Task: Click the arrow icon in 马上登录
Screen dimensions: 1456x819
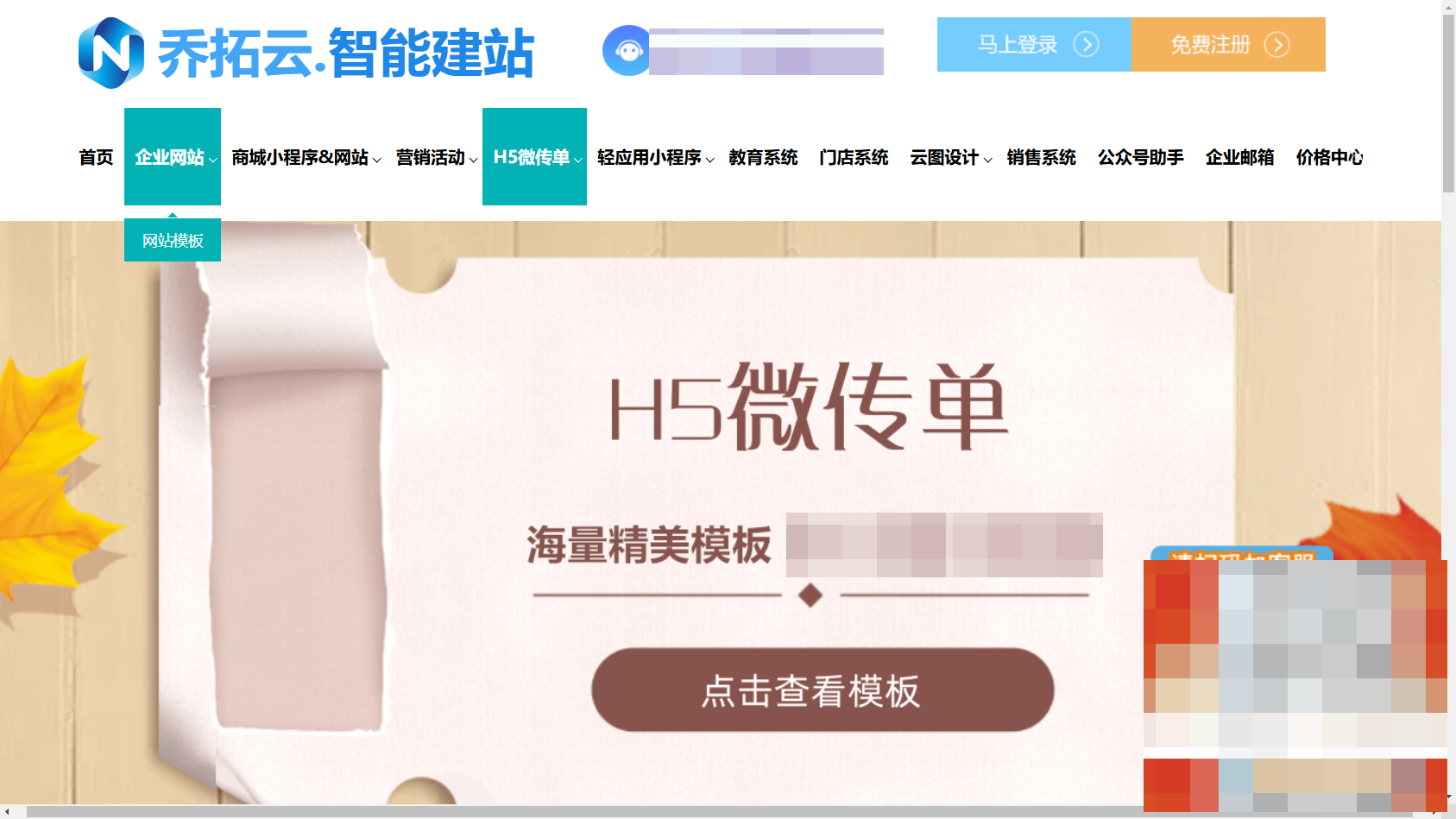Action: [1086, 44]
